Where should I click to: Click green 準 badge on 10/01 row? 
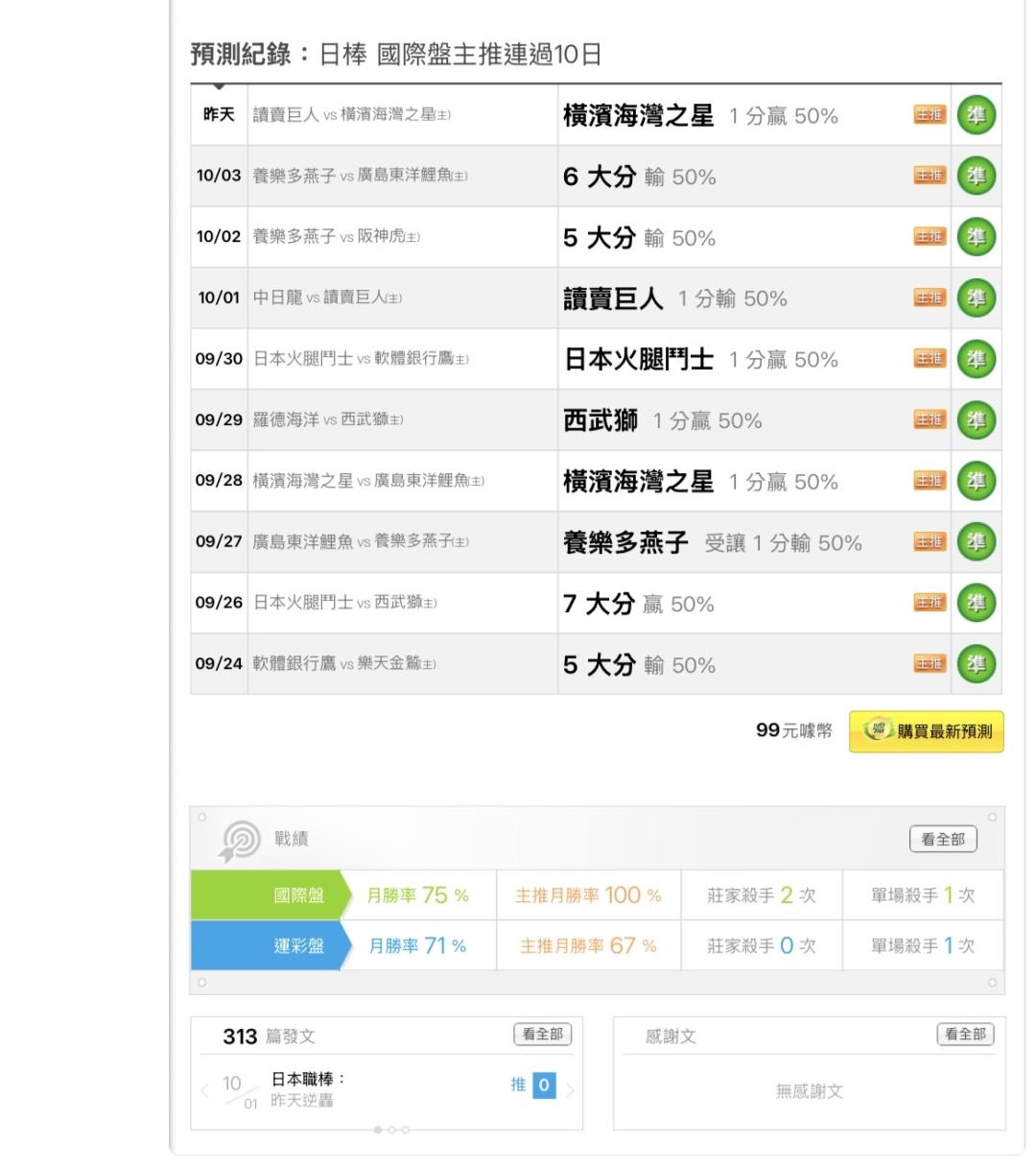pyautogui.click(x=976, y=298)
